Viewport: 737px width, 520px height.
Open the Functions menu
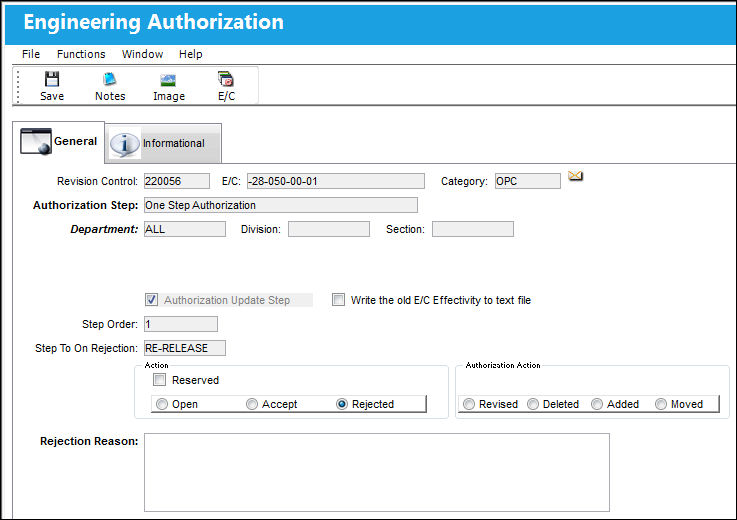81,54
